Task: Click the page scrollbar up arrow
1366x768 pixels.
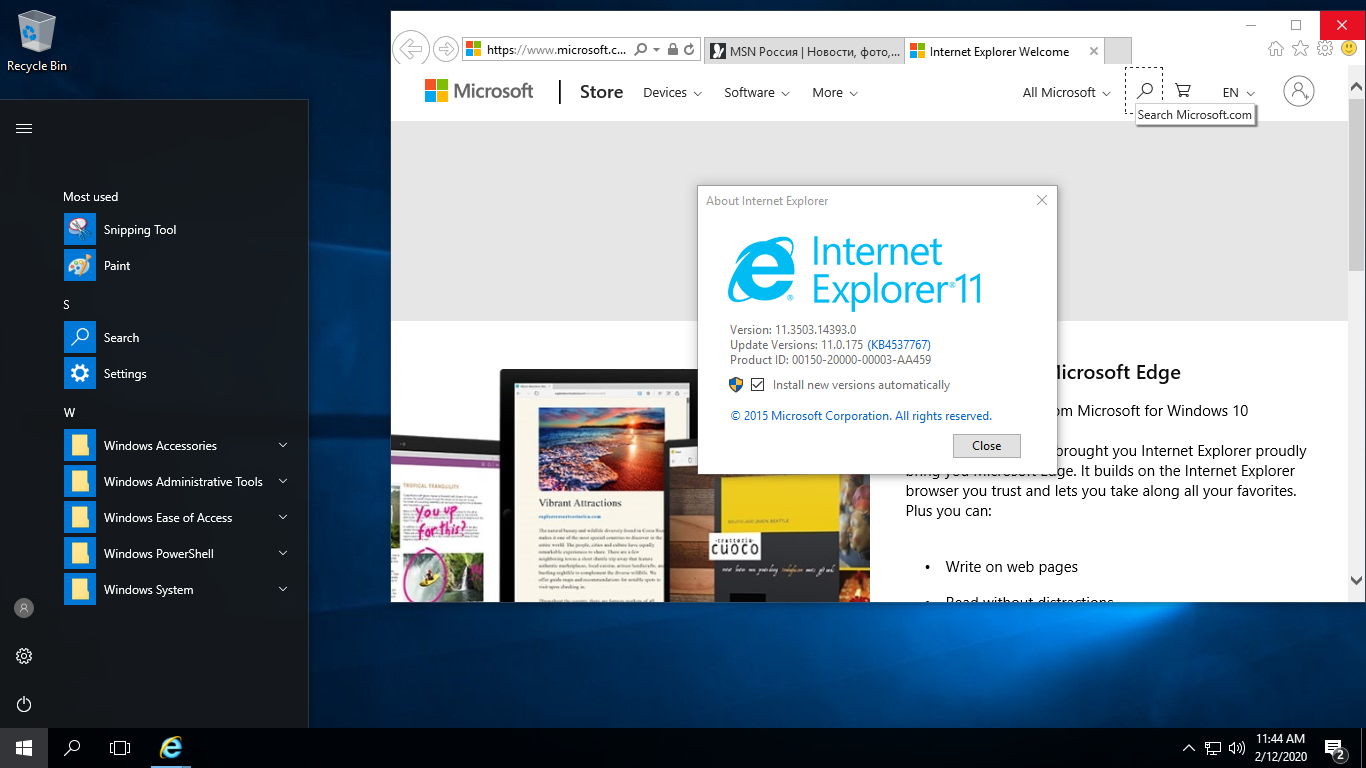Action: click(1356, 88)
